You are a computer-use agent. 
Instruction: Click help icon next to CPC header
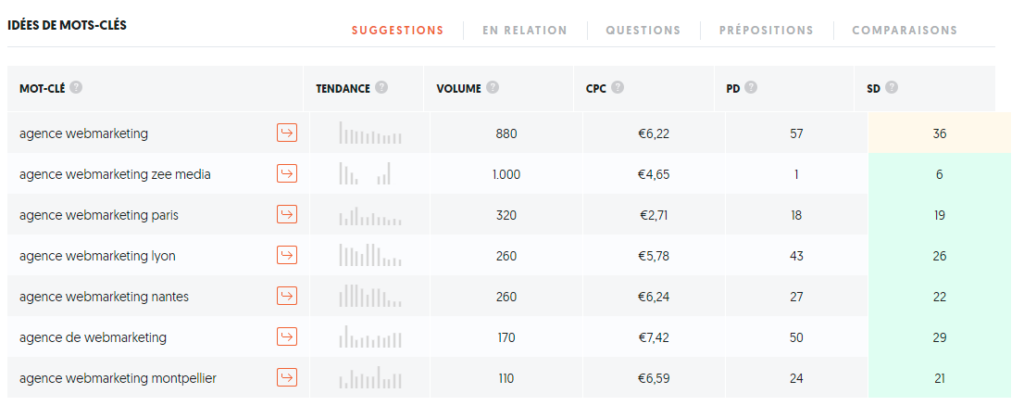click(x=617, y=87)
